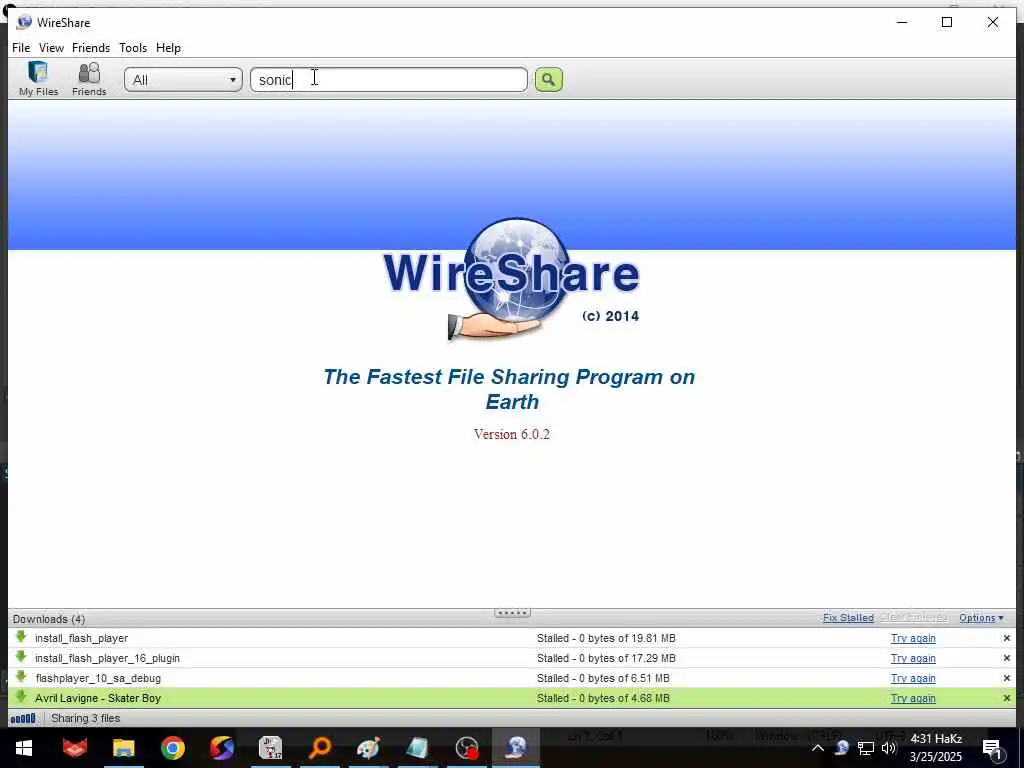
Task: Click download arrow icon for Avril Lavigne row
Action: [x=21, y=697]
